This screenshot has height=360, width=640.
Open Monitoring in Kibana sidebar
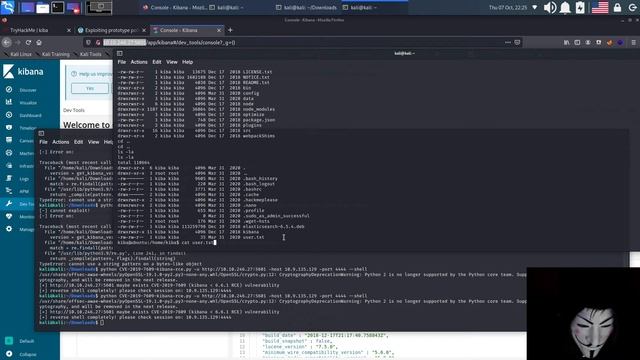pos(20,216)
